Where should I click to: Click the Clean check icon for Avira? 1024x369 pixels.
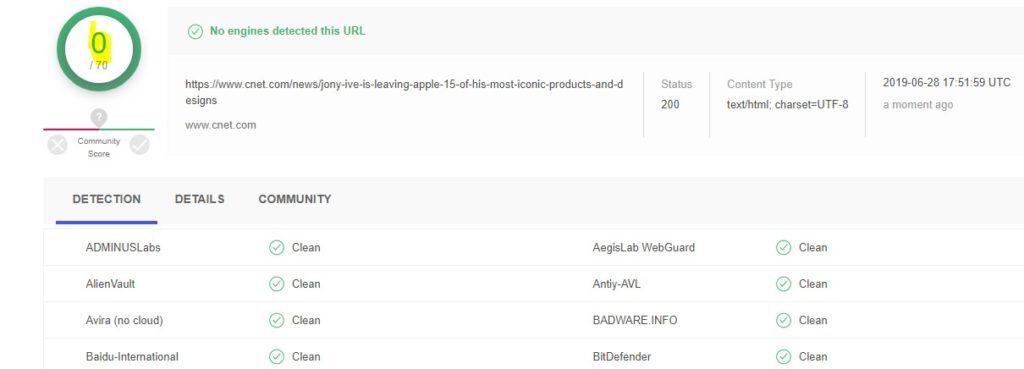(x=277, y=320)
